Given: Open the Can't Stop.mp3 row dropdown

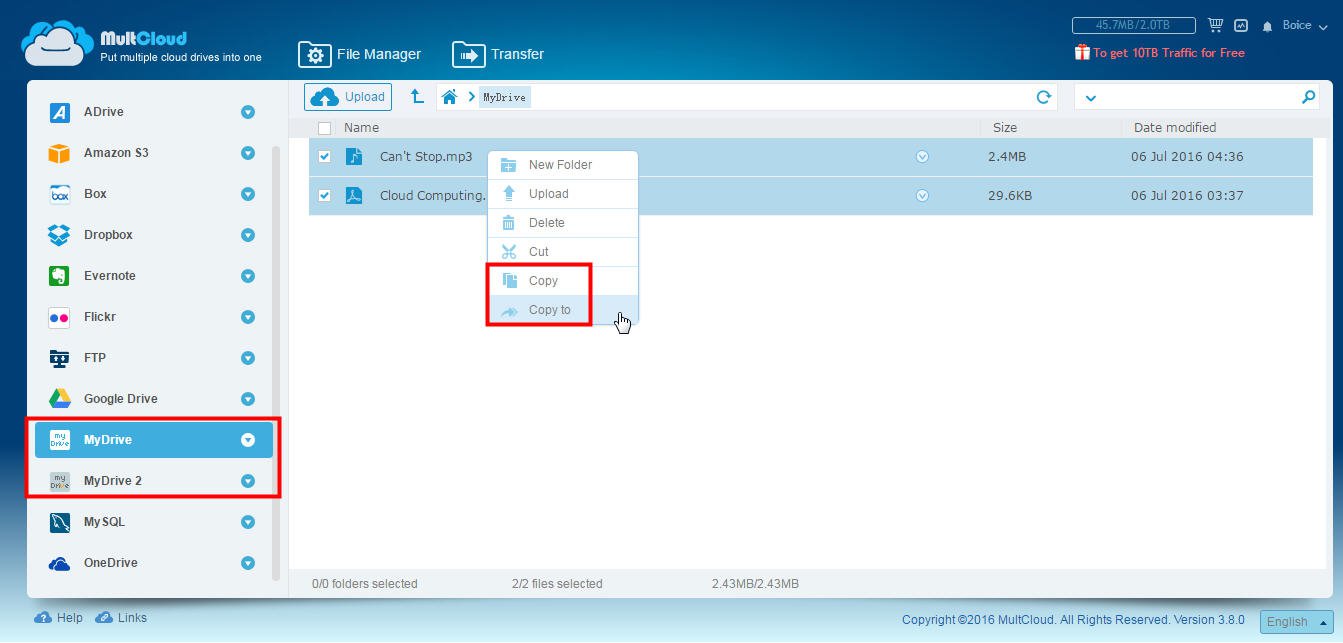Looking at the screenshot, I should click(923, 157).
